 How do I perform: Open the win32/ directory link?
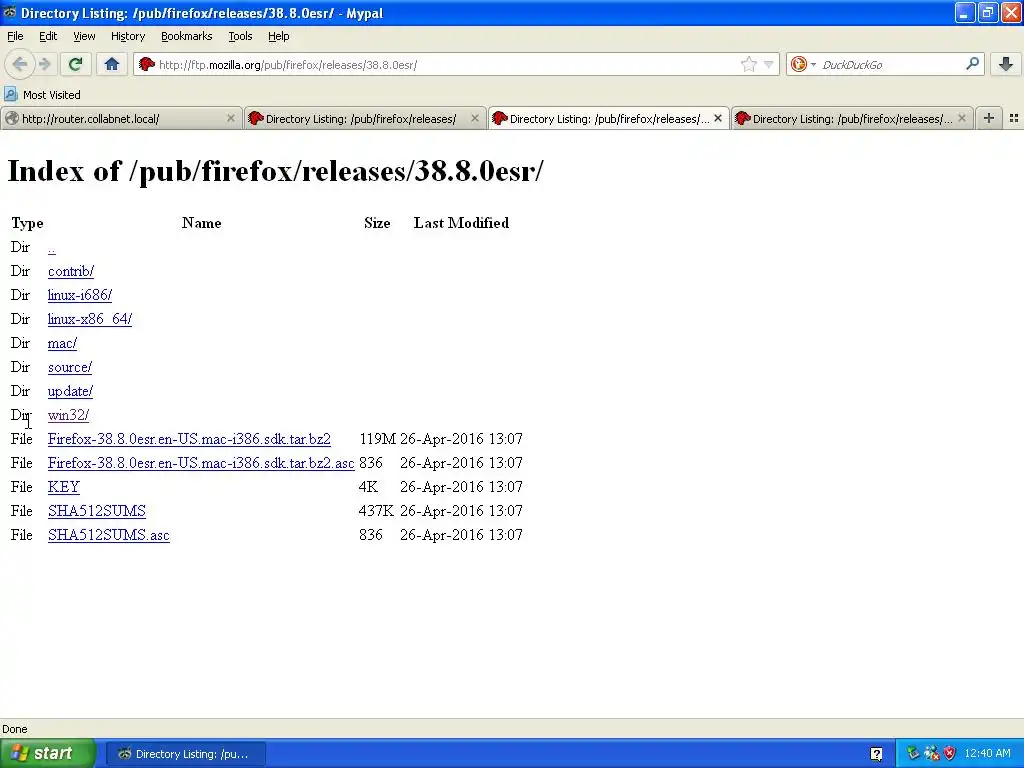click(68, 415)
